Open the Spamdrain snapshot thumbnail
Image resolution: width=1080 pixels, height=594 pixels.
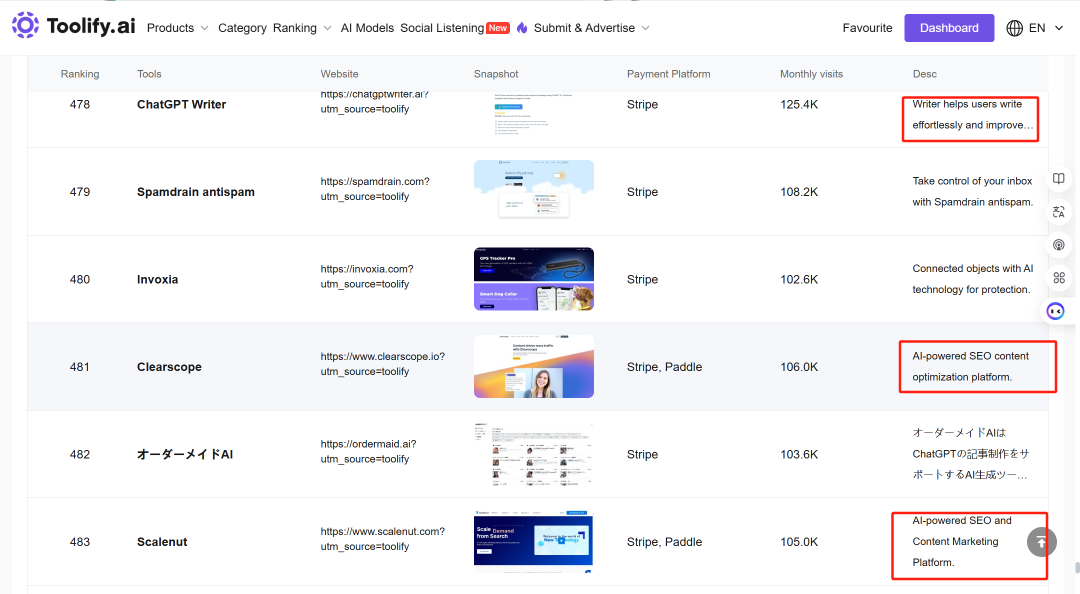[534, 191]
